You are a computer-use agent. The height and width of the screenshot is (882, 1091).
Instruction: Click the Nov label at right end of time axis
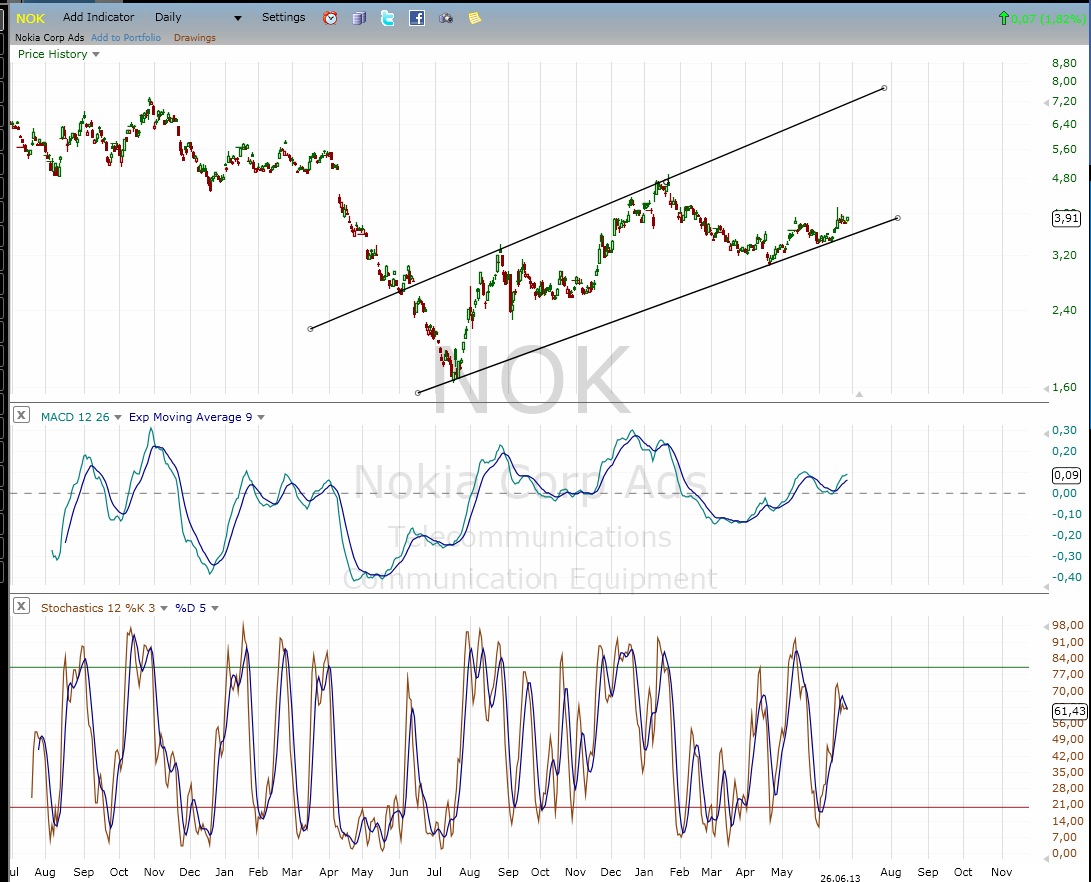(1001, 872)
